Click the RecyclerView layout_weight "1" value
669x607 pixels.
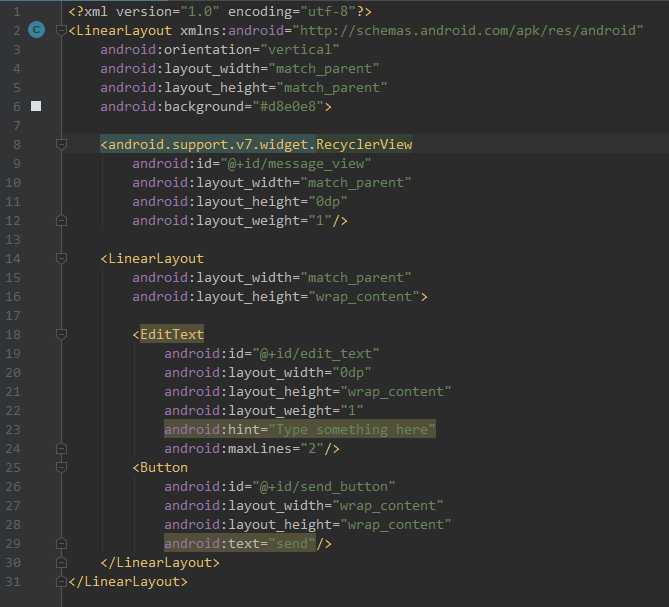[x=320, y=221]
